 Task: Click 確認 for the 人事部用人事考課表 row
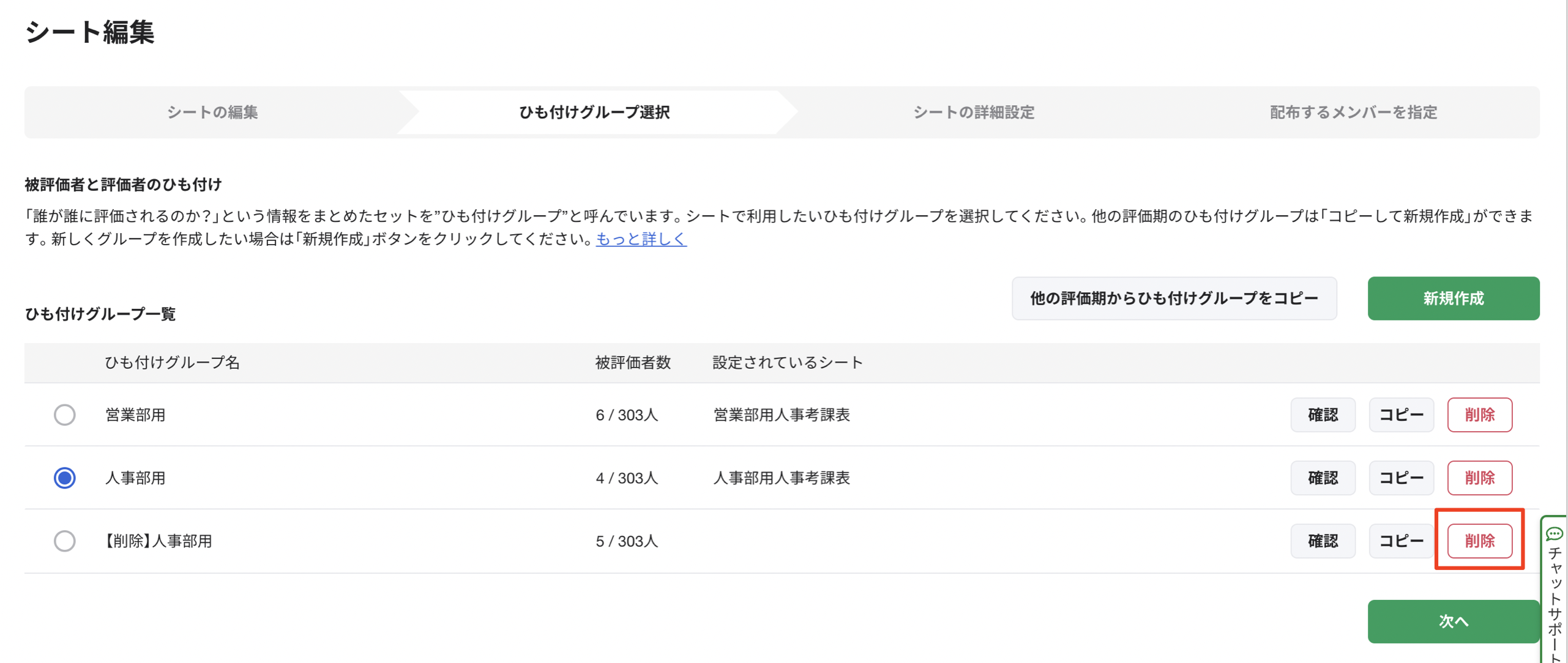pos(1323,478)
